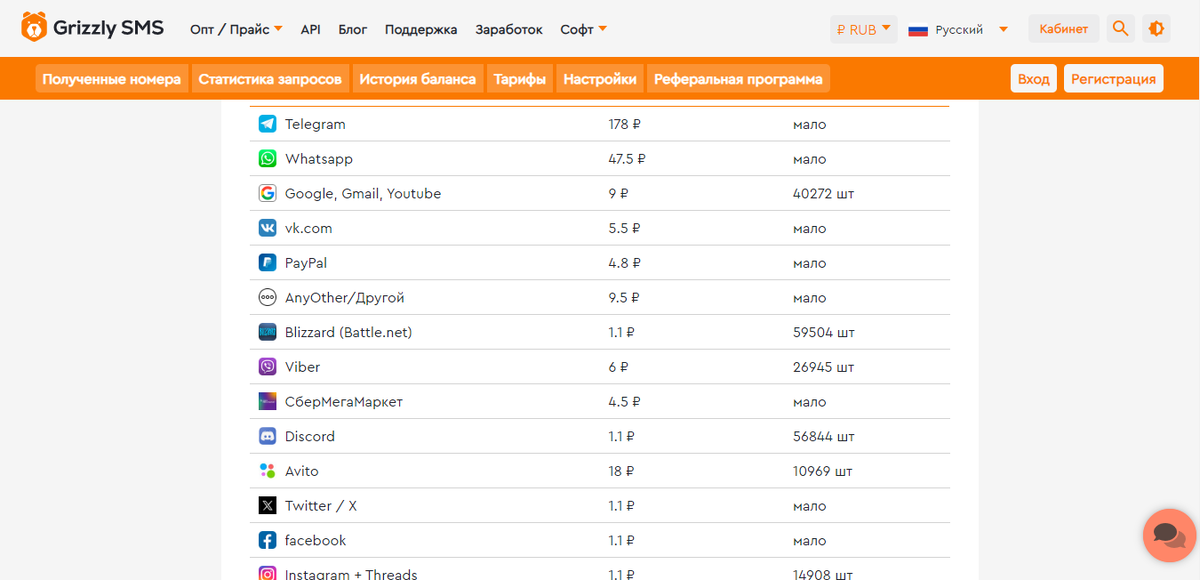Click the Grizzly SMS bear logo
The width and height of the screenshot is (1200, 580).
[34, 28]
